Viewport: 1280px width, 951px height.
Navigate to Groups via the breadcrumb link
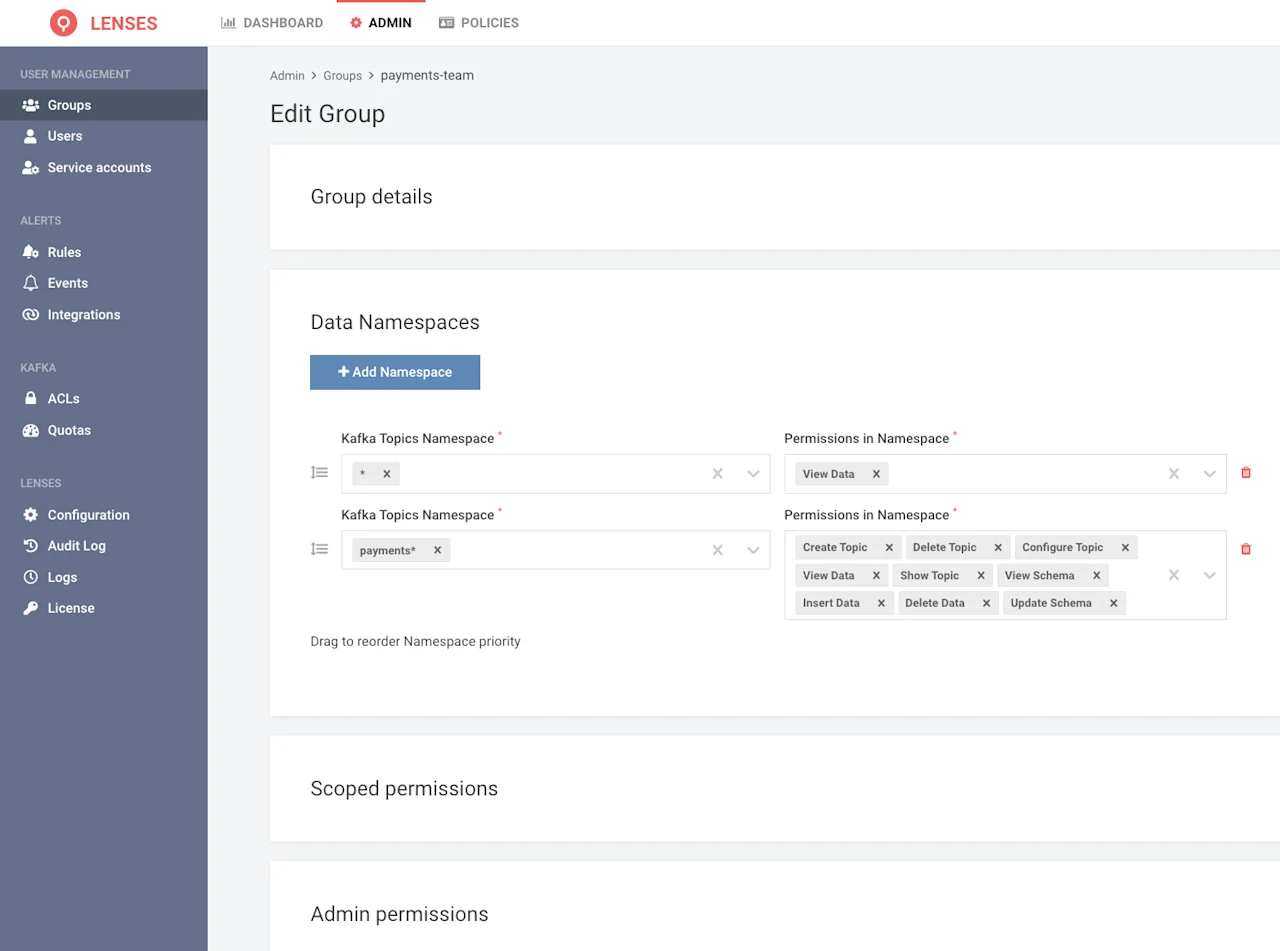tap(342, 75)
